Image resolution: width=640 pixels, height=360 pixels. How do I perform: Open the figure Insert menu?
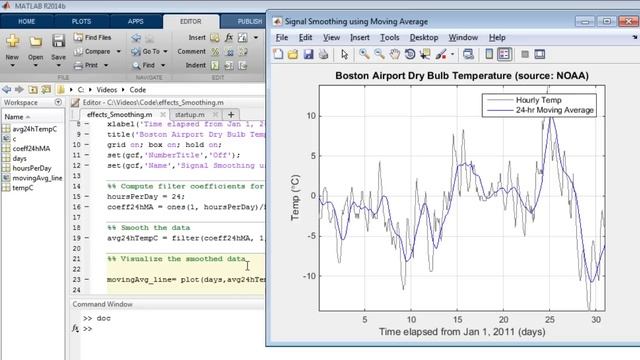click(x=360, y=38)
